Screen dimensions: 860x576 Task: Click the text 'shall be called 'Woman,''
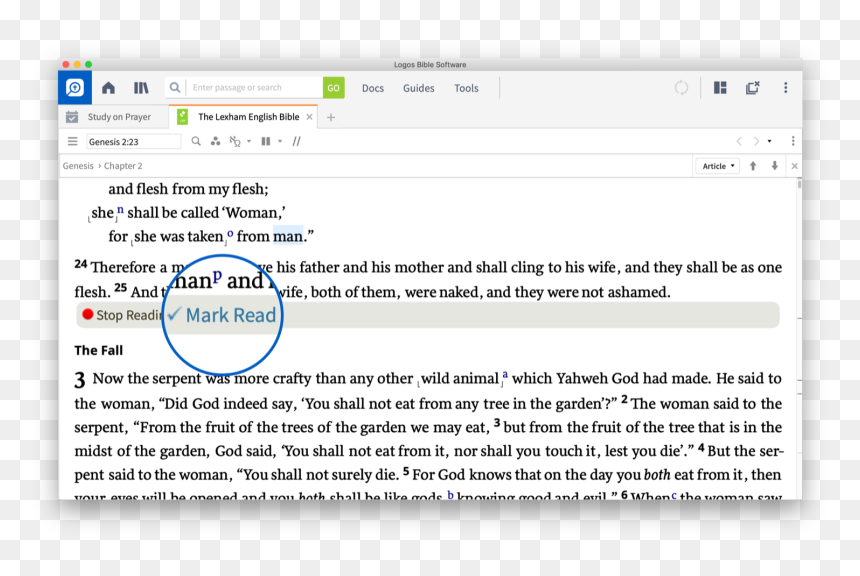click(x=206, y=213)
